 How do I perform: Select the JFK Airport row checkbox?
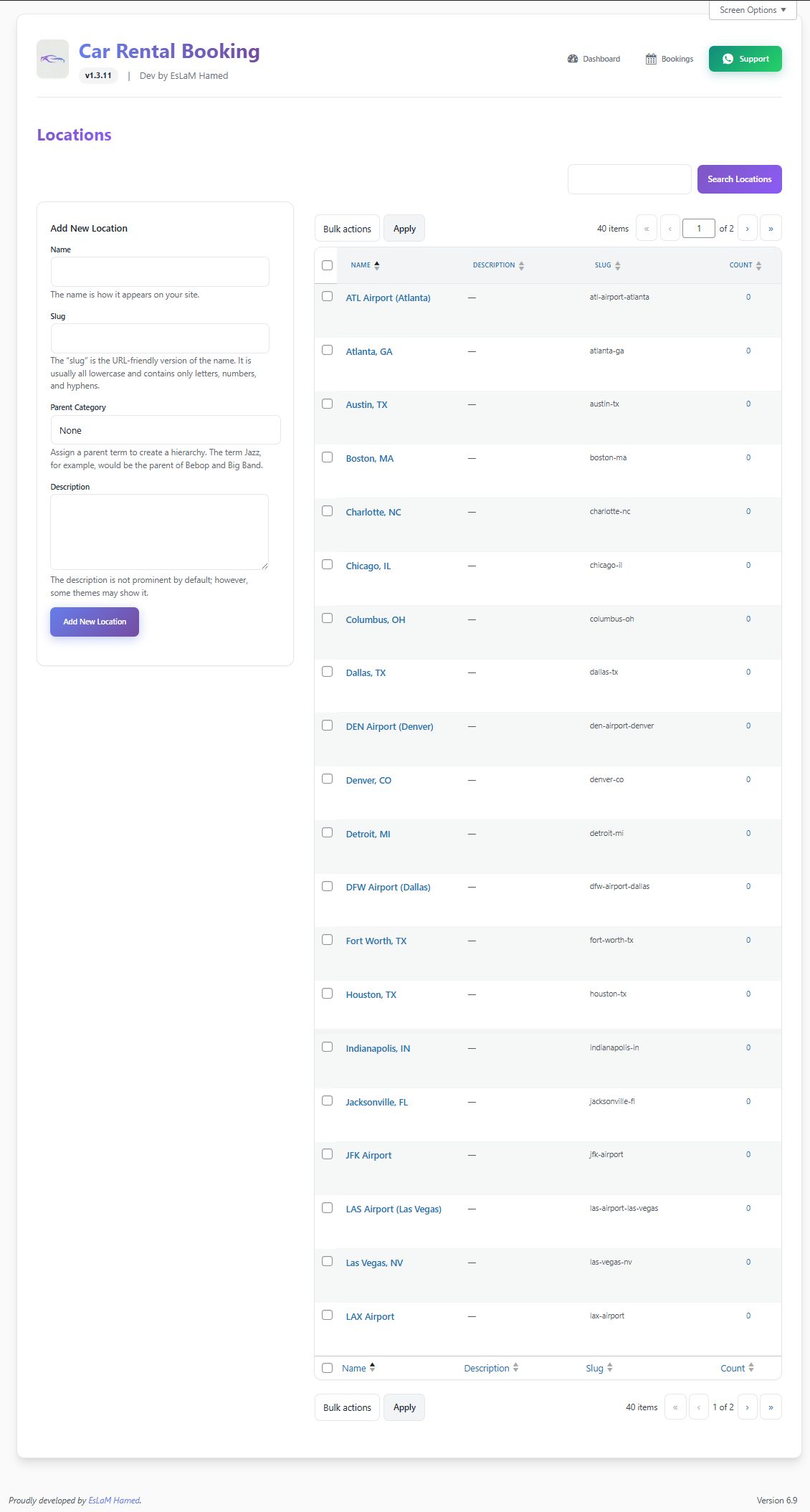coord(328,1154)
